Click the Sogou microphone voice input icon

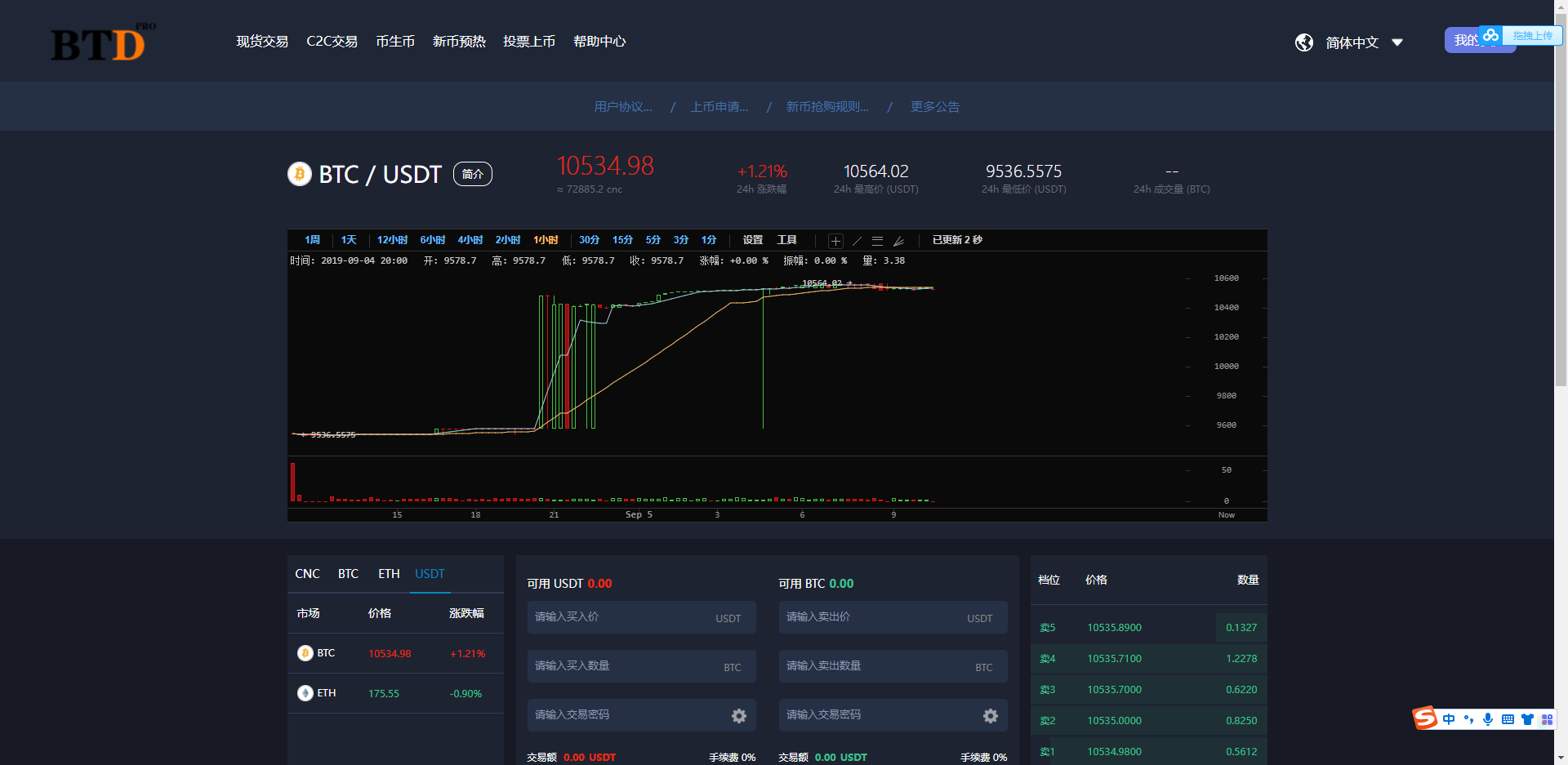pos(1488,719)
